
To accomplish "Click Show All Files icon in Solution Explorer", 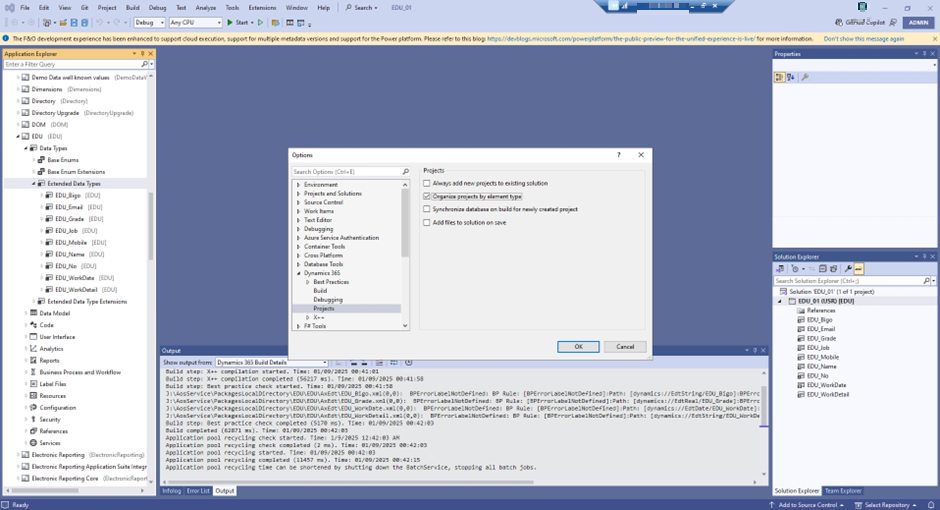I will pyautogui.click(x=833, y=269).
